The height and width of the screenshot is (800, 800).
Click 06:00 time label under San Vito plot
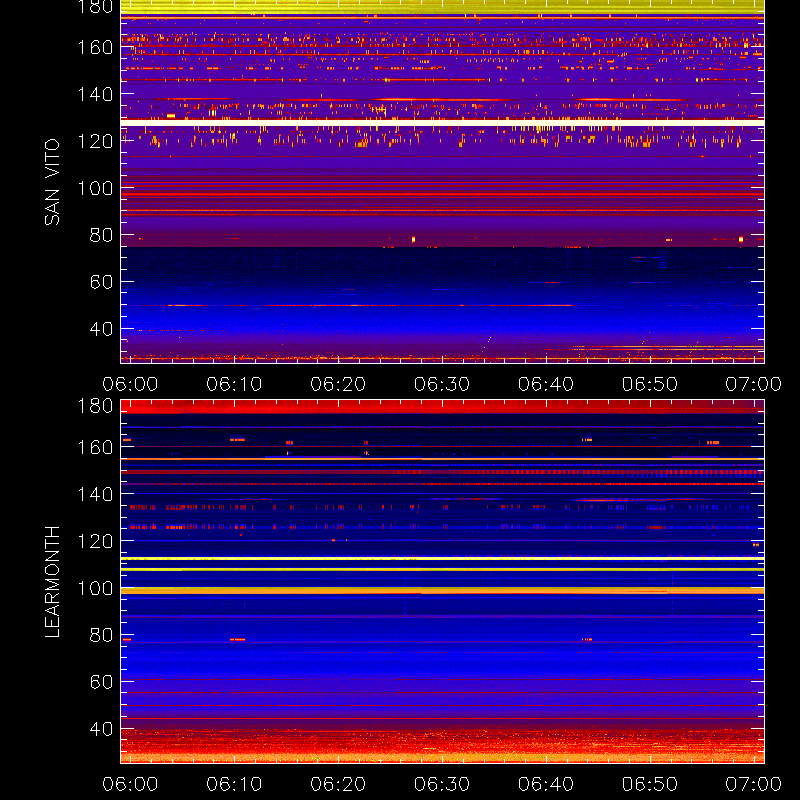click(130, 384)
